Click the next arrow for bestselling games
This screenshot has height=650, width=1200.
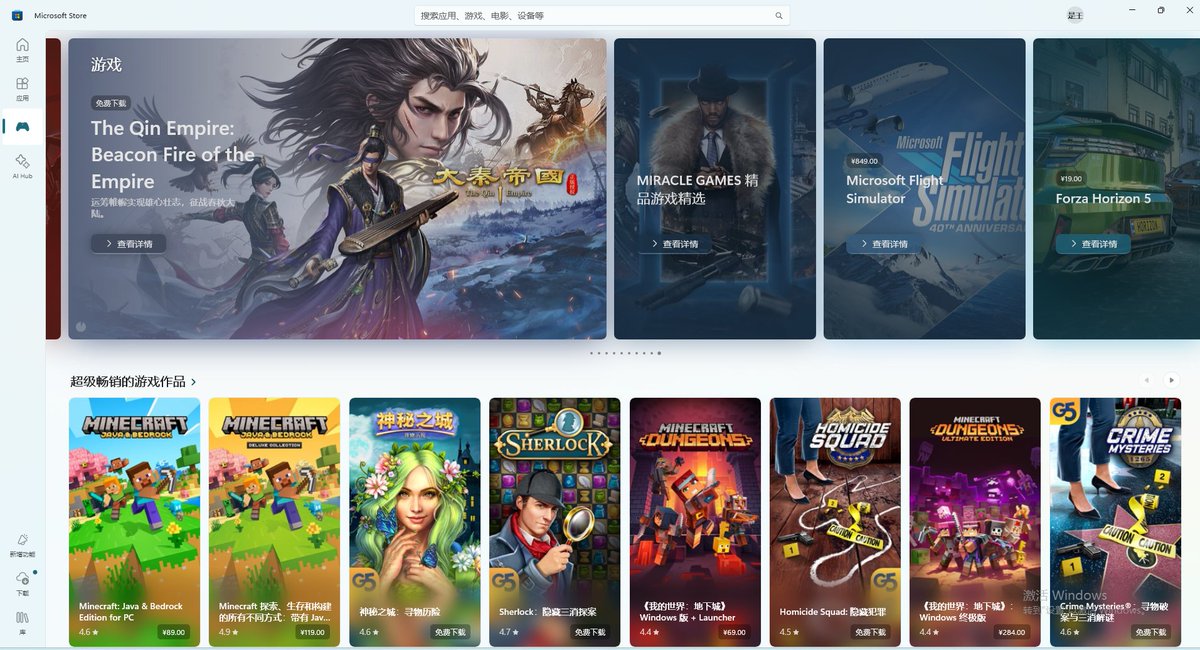point(1170,380)
